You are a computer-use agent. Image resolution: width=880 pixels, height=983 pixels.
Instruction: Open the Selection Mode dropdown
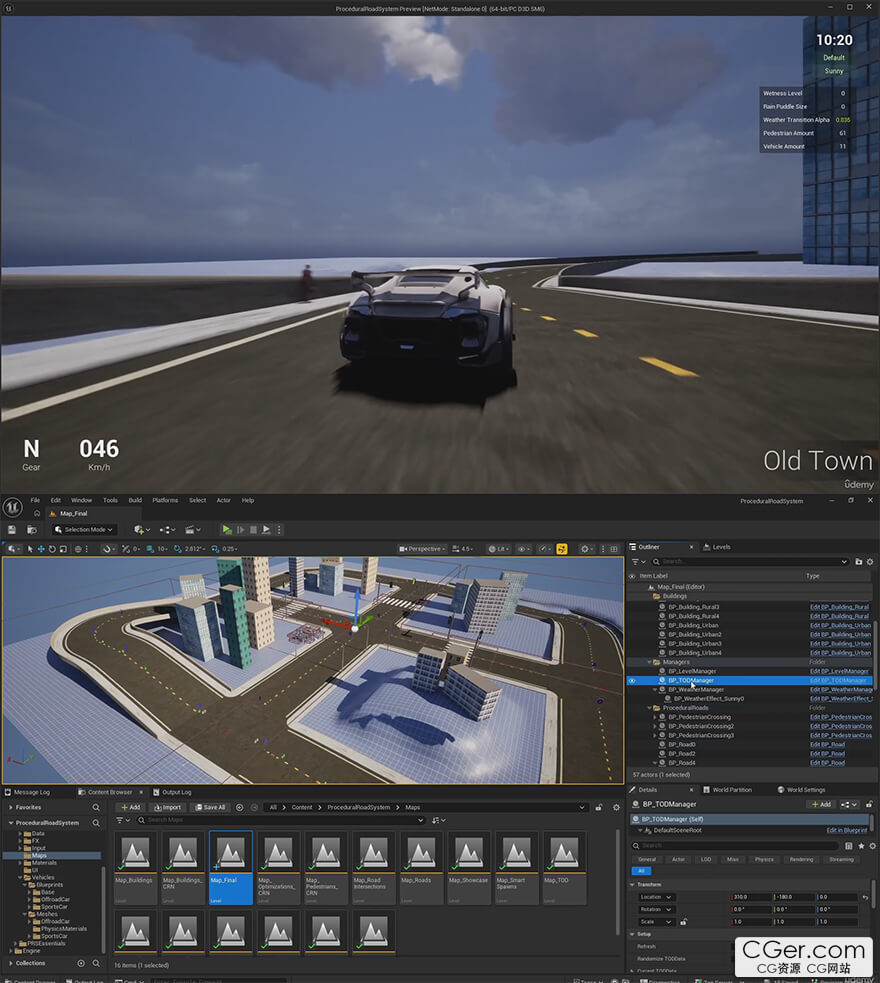click(x=85, y=529)
